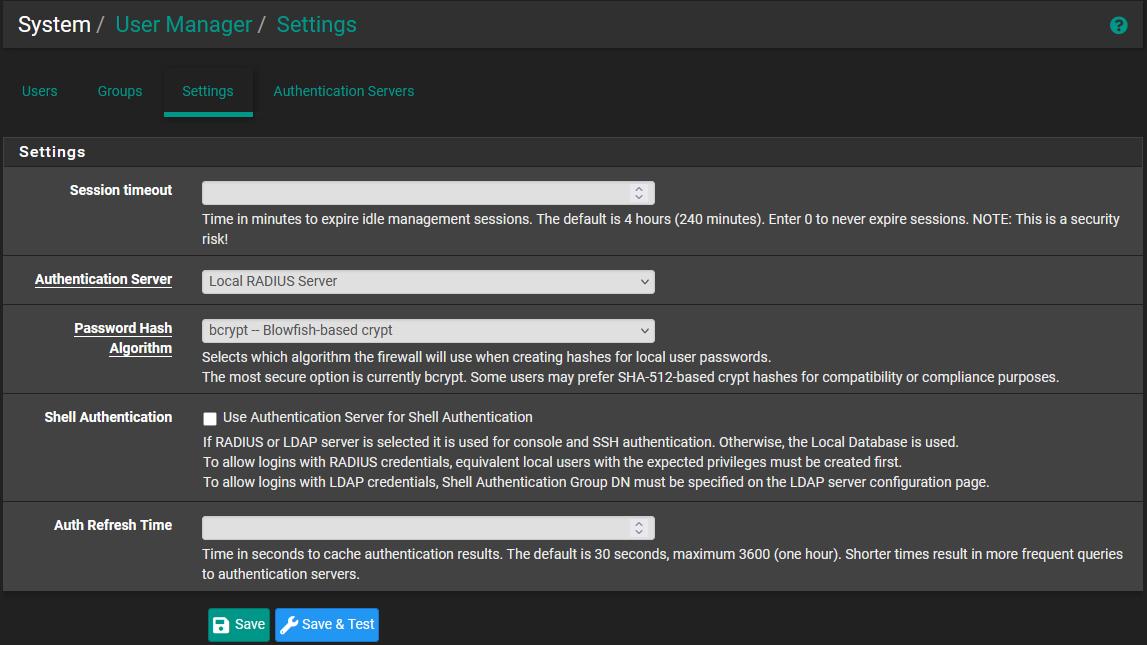This screenshot has width=1147, height=645.
Task: Select the Settings tab
Action: 208,91
